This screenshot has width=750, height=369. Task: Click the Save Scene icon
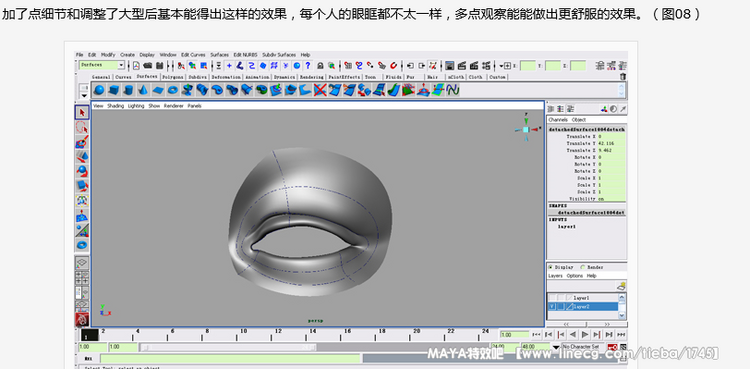pyautogui.click(x=159, y=66)
